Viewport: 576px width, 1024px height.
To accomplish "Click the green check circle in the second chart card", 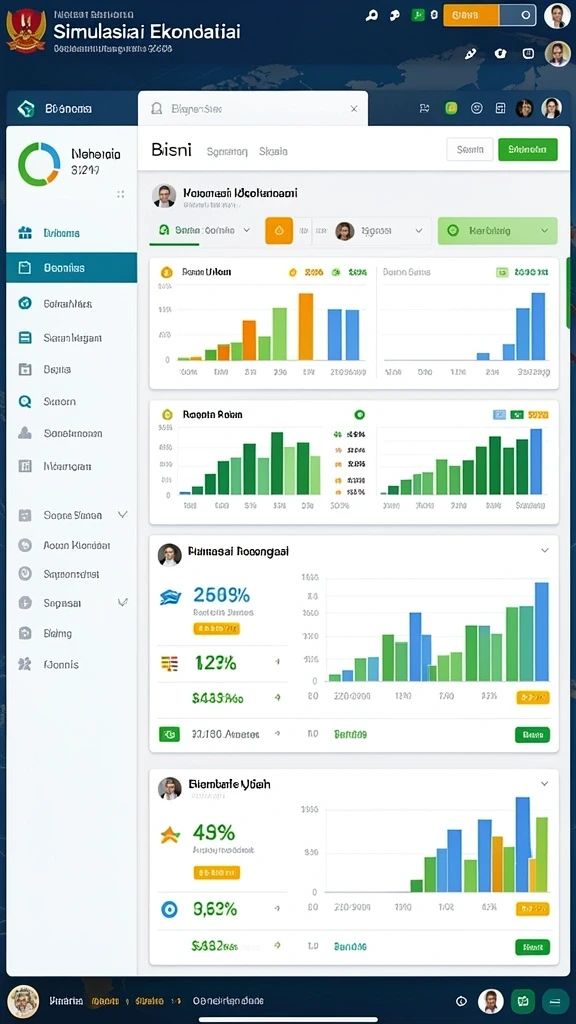I will tap(359, 414).
